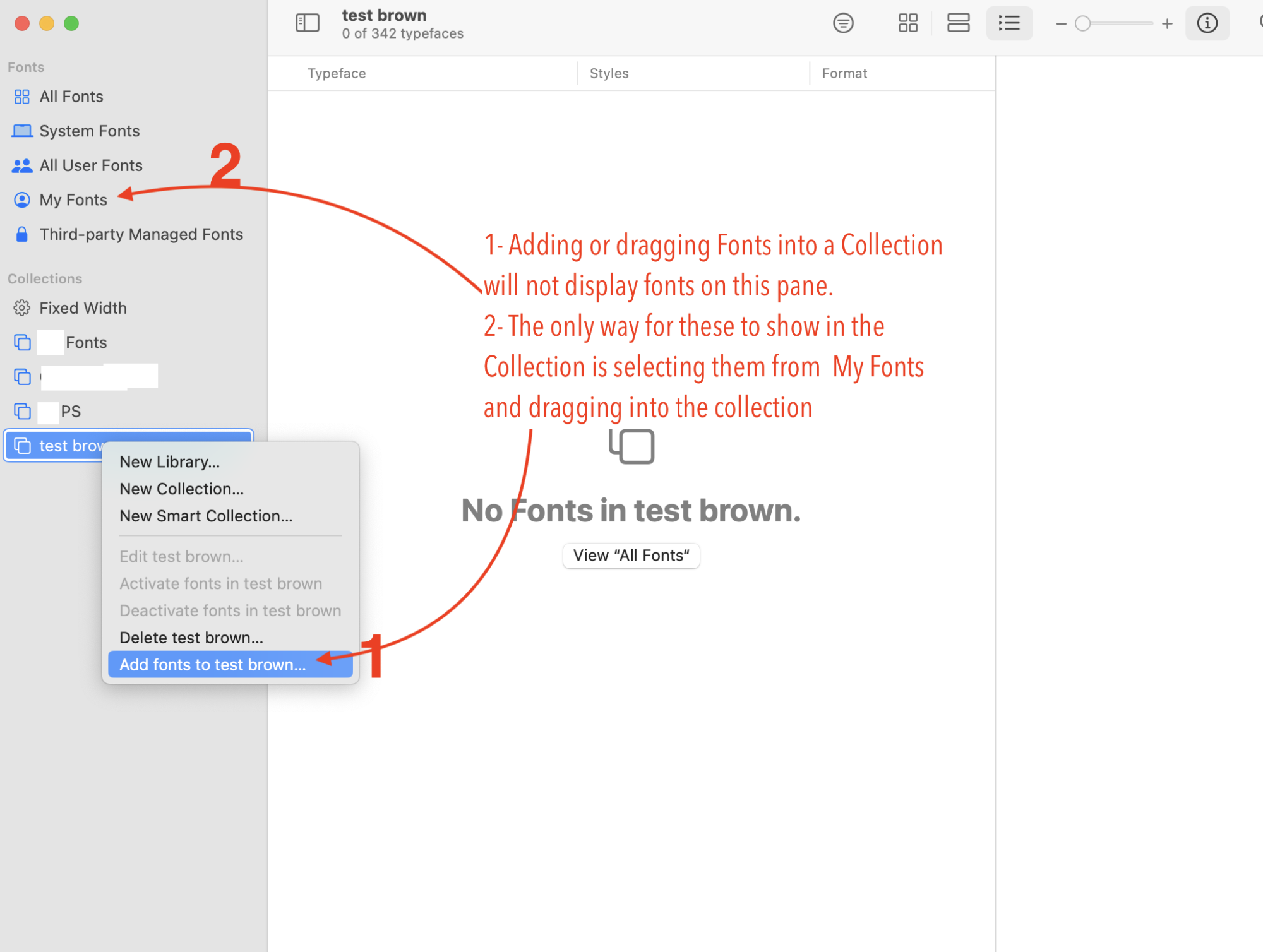Viewport: 1263px width, 952px height.
Task: Click Delete test brown menu entry
Action: (x=191, y=638)
